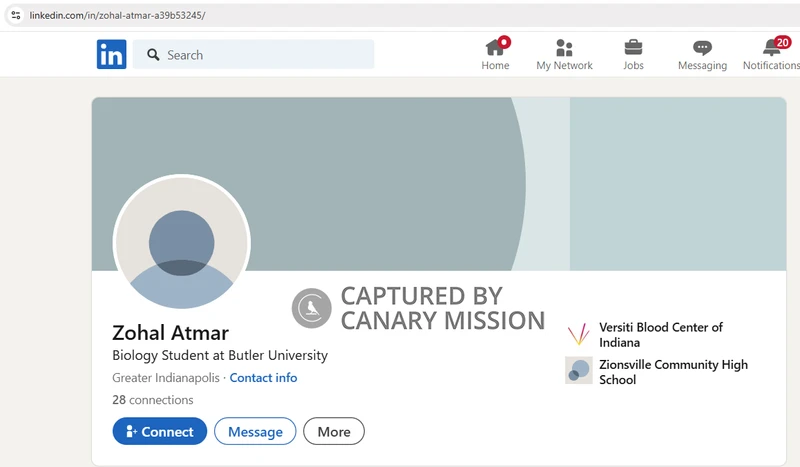The height and width of the screenshot is (467, 800).
Task: Select the linkedin.com URL in address bar
Action: pyautogui.click(x=117, y=15)
